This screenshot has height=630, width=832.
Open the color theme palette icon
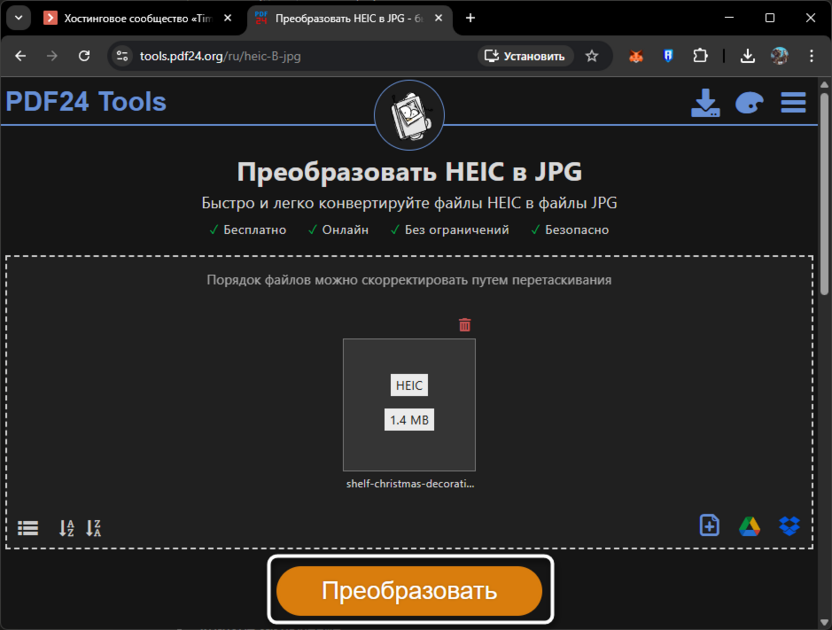pyautogui.click(x=748, y=102)
